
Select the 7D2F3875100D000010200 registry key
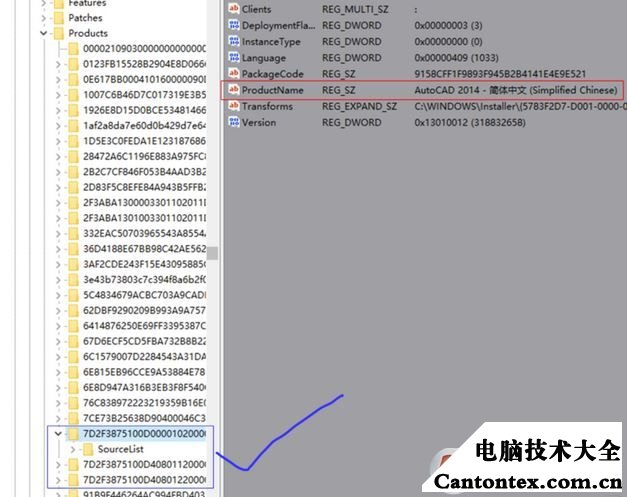[144, 433]
